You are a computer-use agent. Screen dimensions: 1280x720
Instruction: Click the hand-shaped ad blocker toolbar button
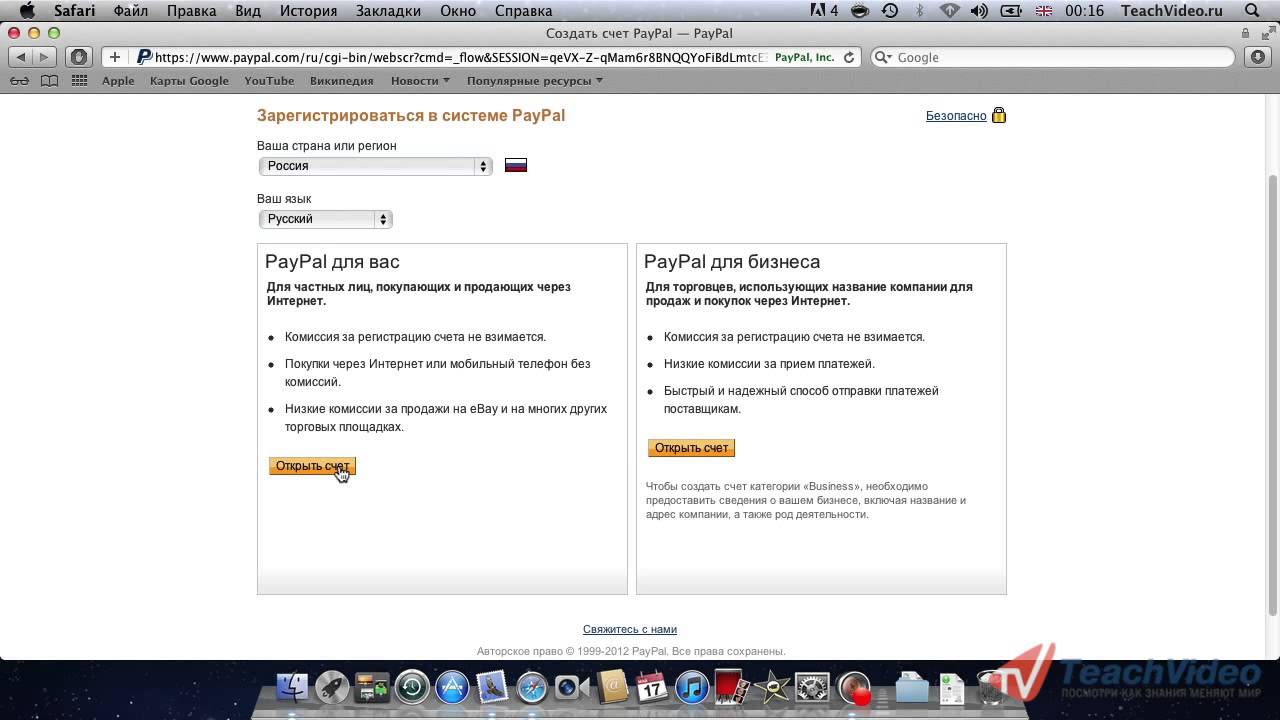80,57
